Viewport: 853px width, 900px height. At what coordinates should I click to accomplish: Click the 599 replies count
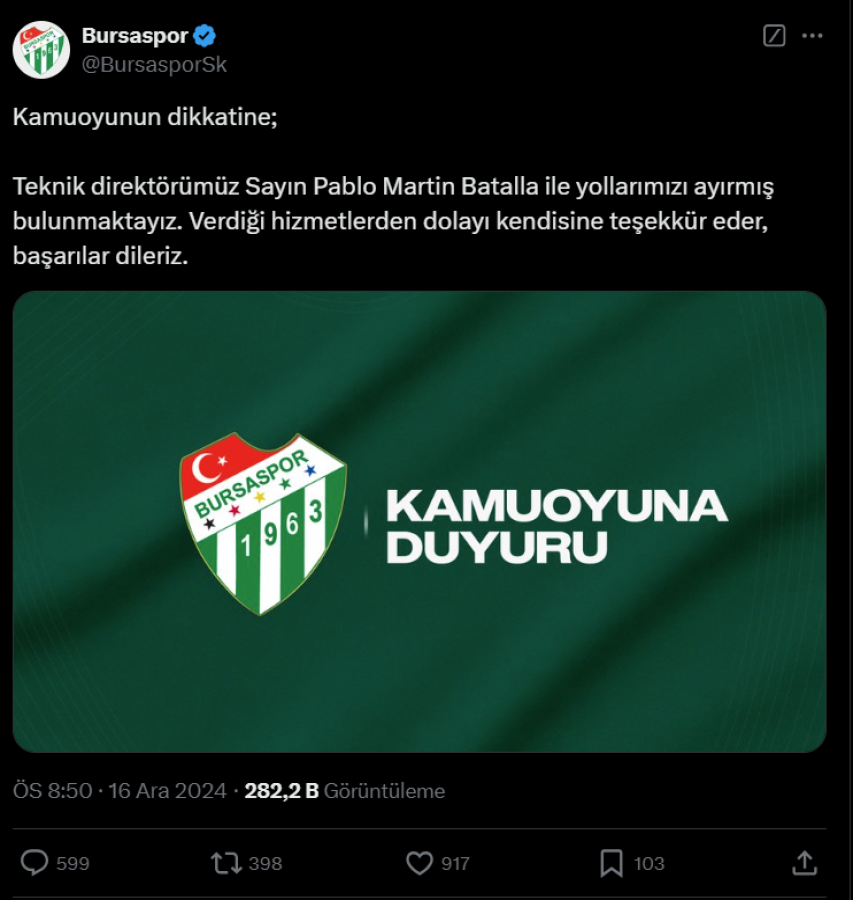tap(73, 863)
